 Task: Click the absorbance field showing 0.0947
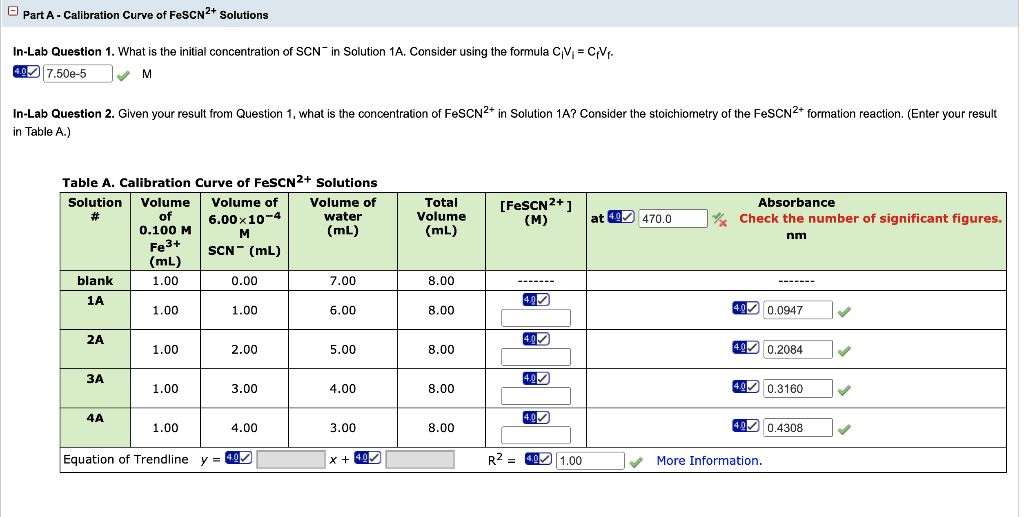click(x=797, y=310)
